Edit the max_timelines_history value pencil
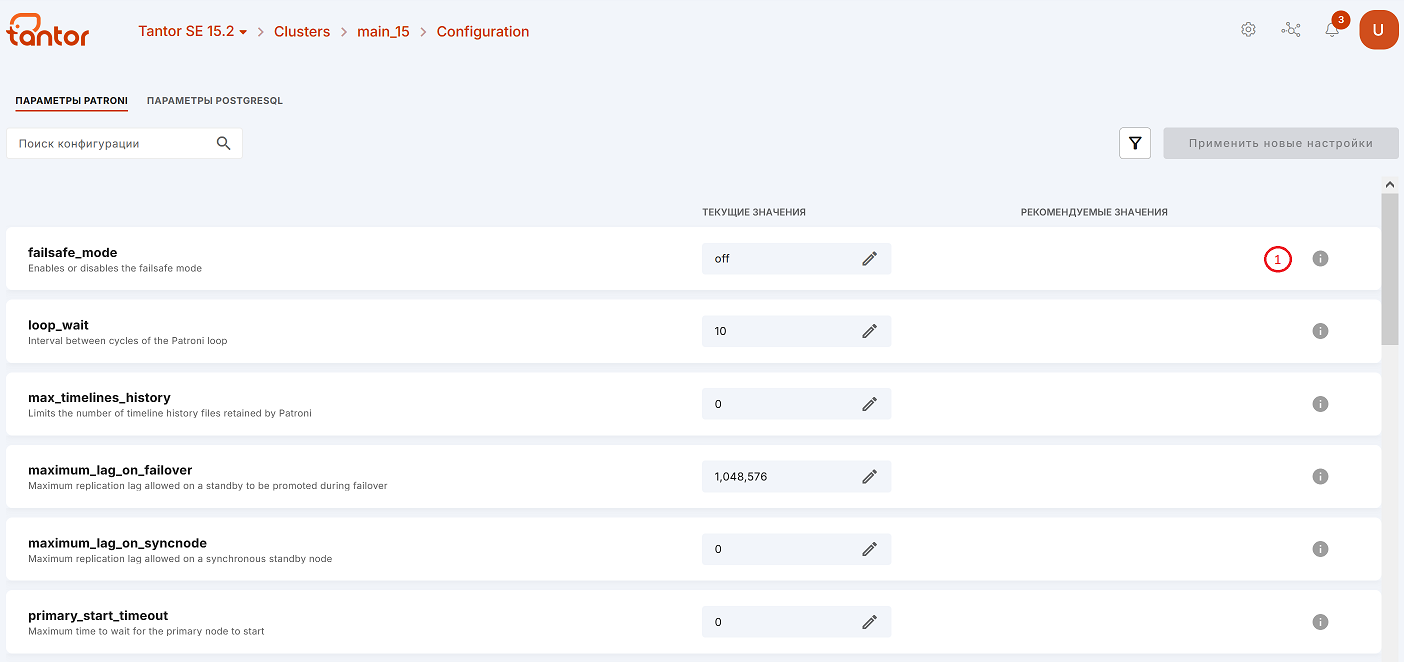1404x662 pixels. click(x=870, y=404)
